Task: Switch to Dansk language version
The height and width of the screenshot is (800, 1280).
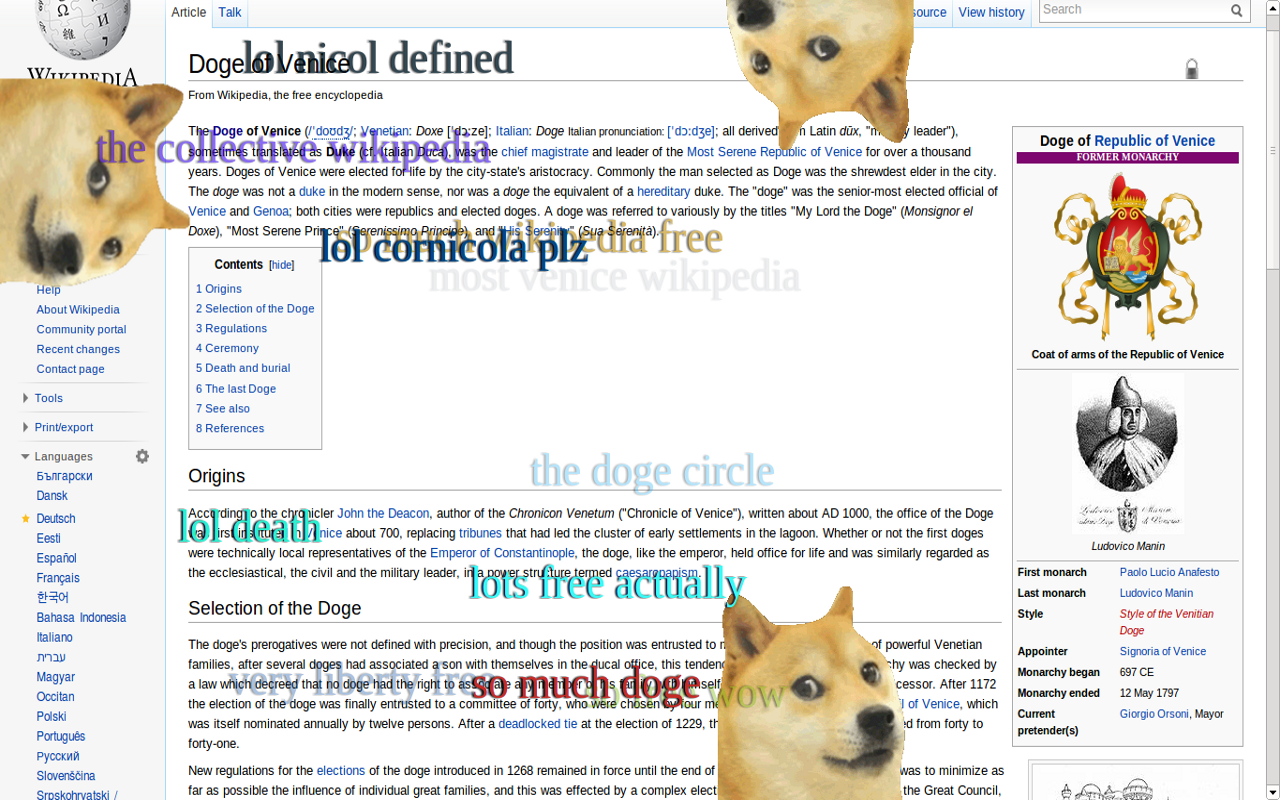Action: (x=52, y=495)
